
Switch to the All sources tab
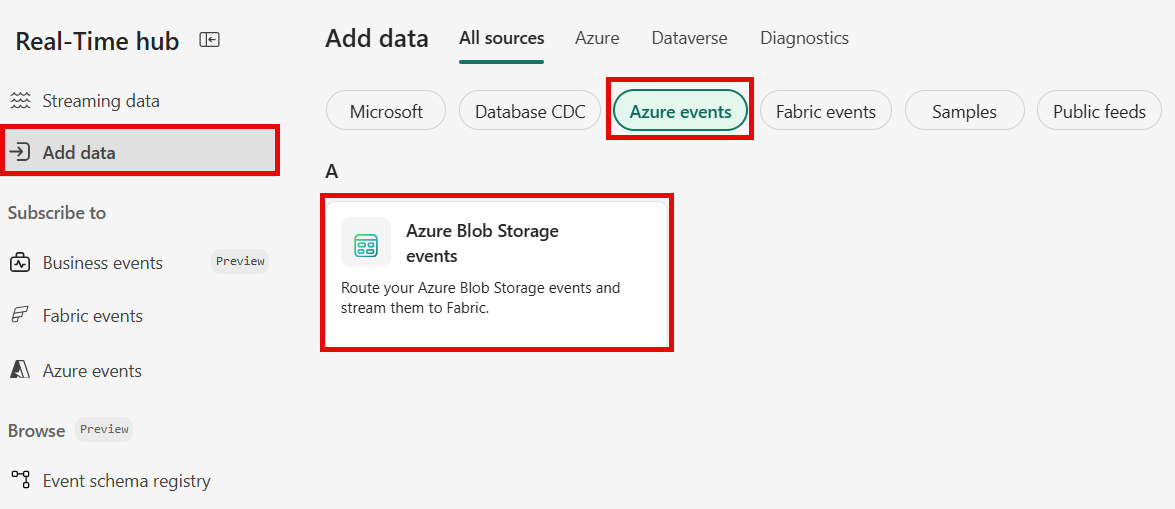pos(502,39)
